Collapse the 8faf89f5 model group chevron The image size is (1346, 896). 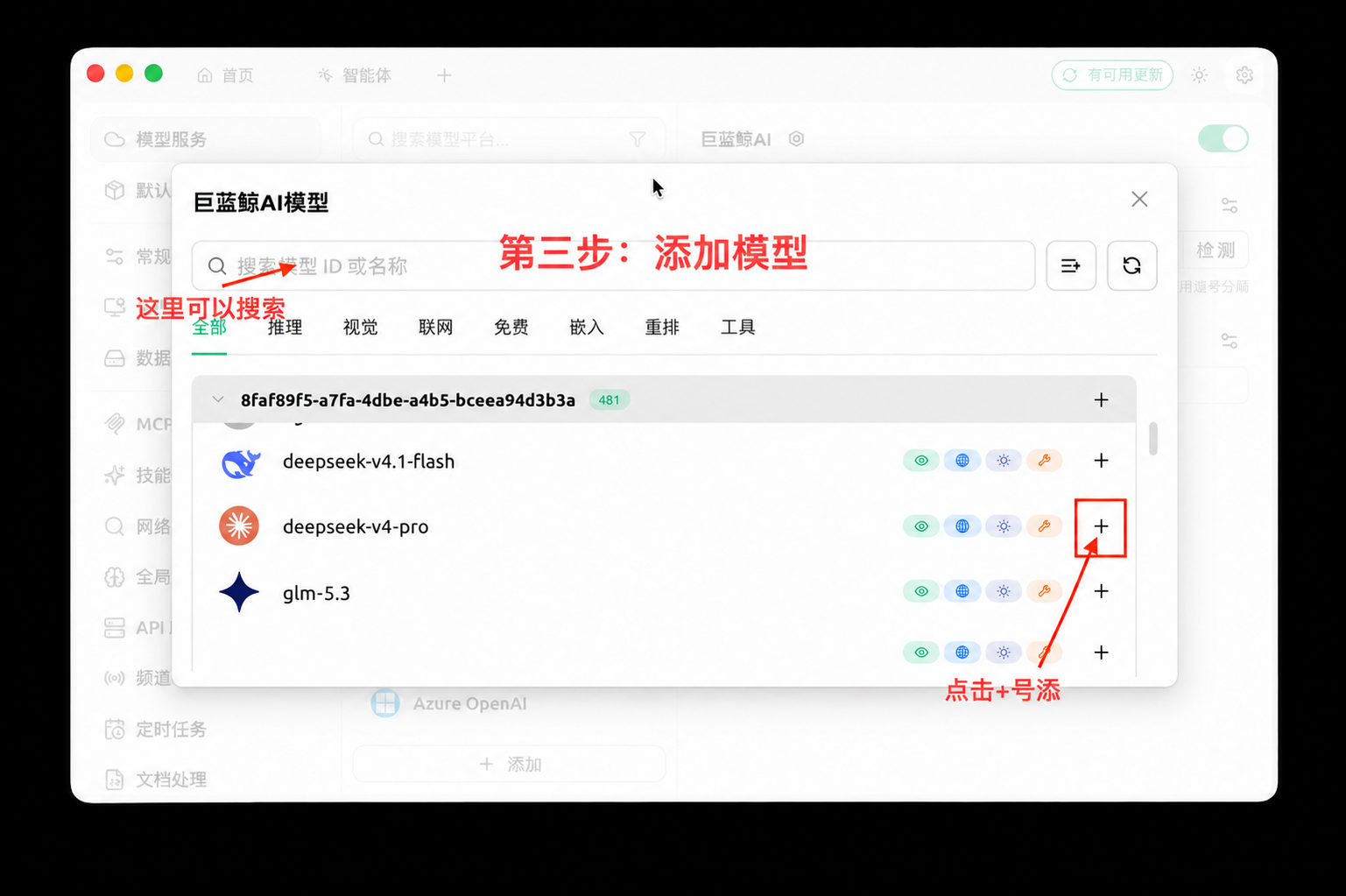pos(218,400)
